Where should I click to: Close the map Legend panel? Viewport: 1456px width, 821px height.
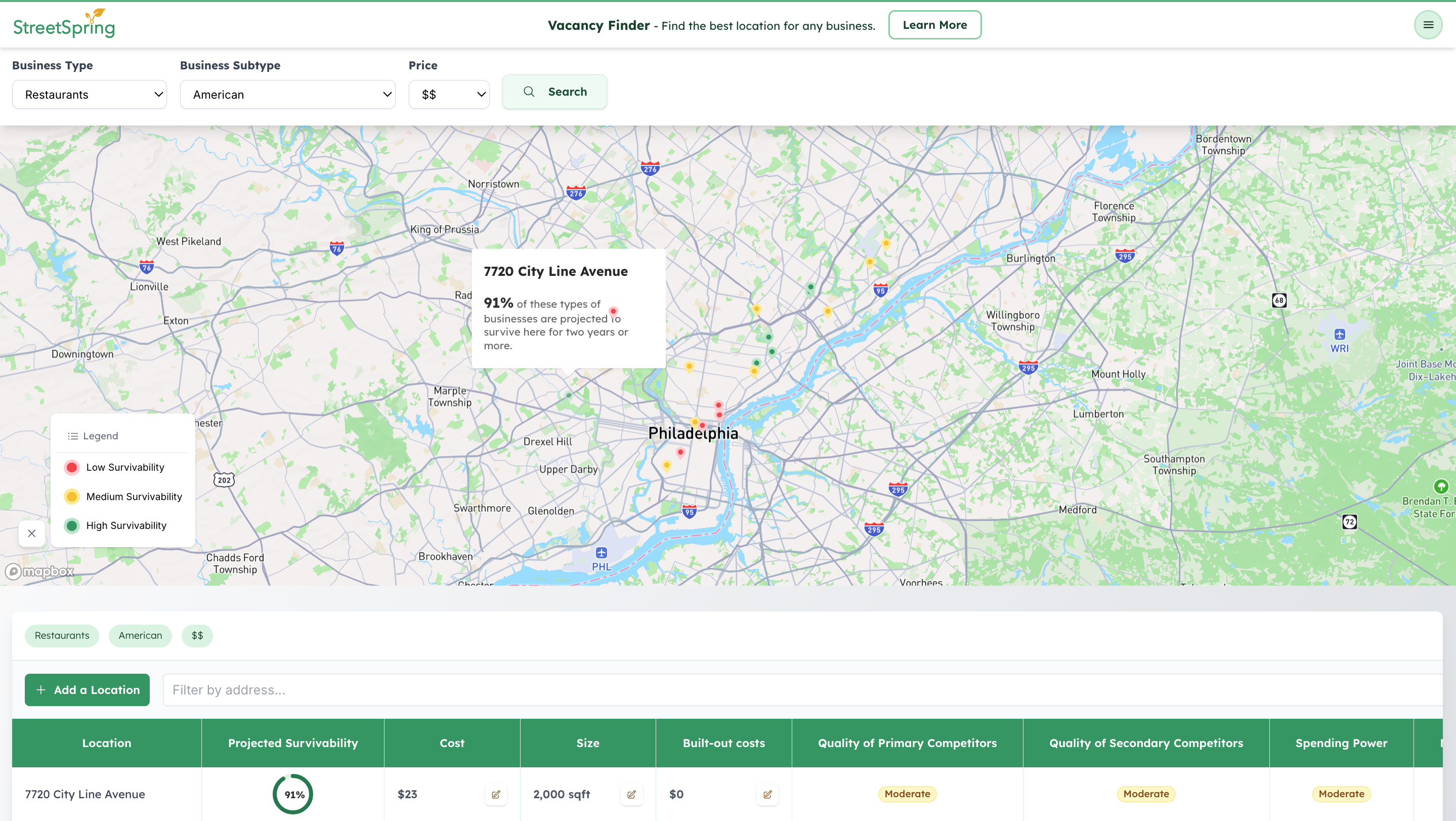pyautogui.click(x=32, y=533)
